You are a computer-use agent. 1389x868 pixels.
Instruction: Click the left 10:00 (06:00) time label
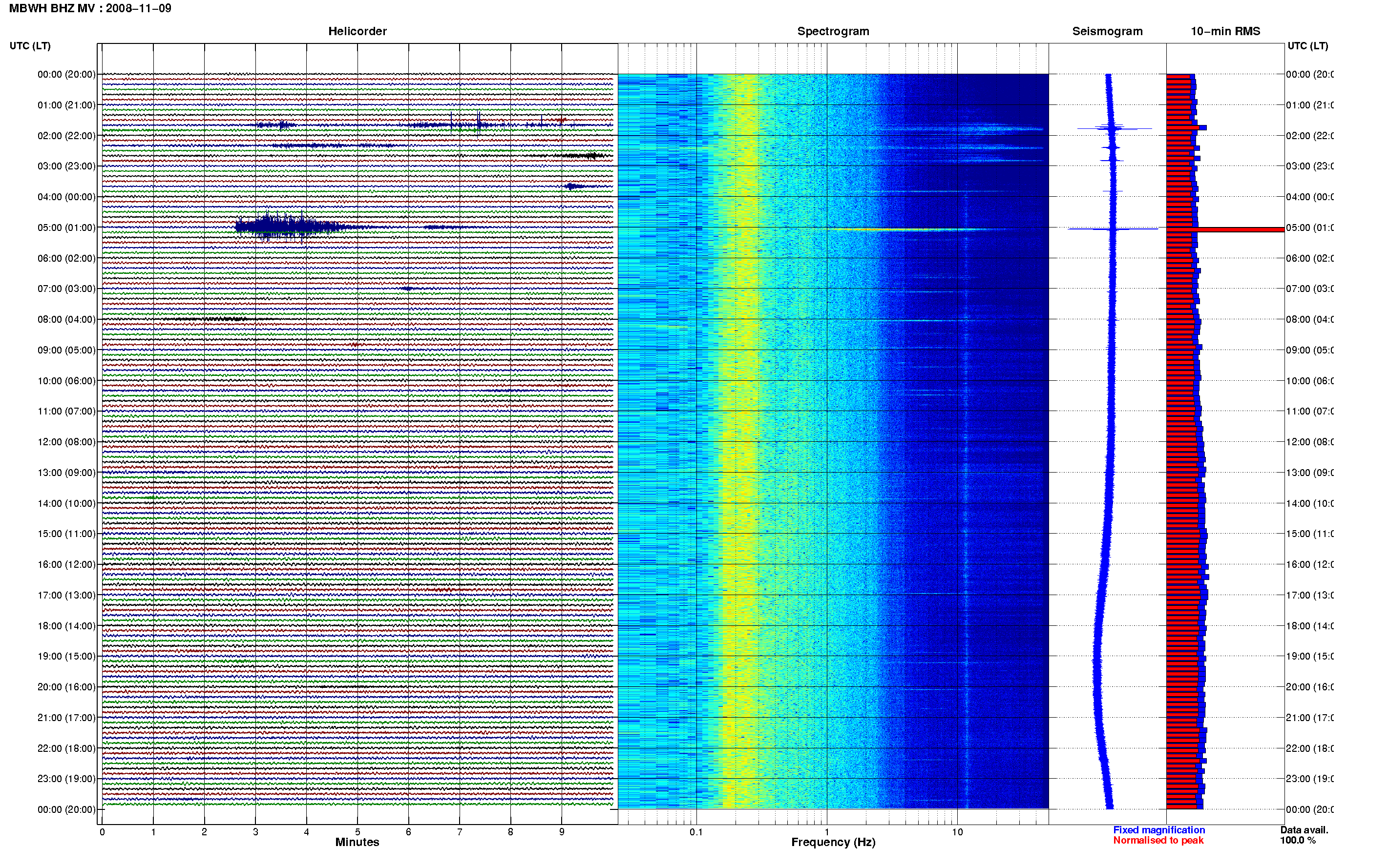tap(66, 381)
